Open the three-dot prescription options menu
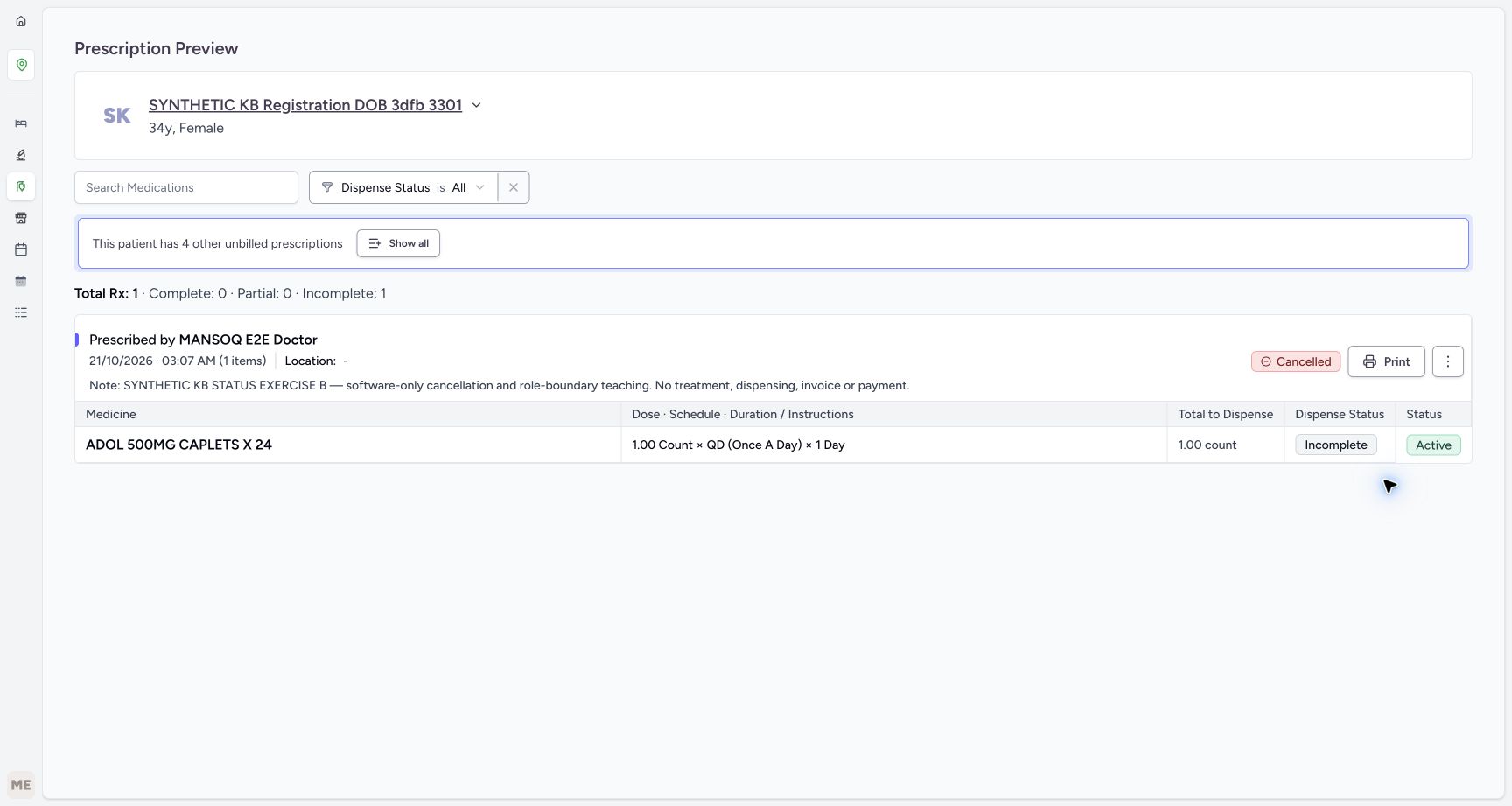 (x=1448, y=361)
